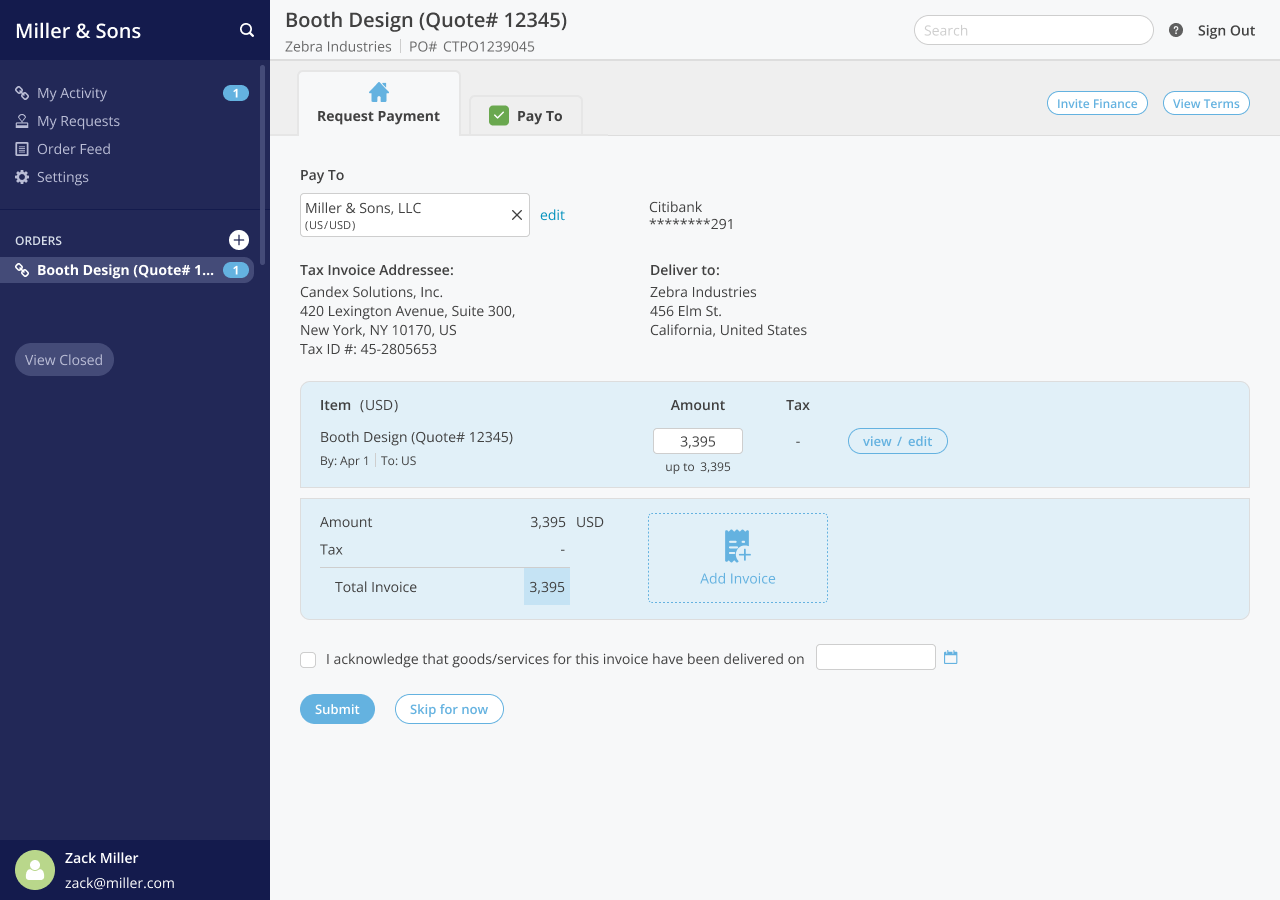Open the Pay To payee dropdown field

click(x=415, y=215)
